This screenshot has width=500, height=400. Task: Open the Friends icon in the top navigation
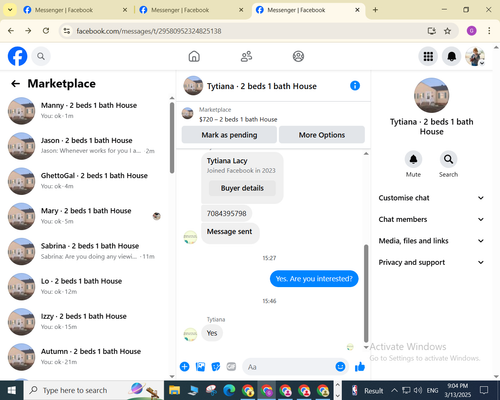(246, 56)
